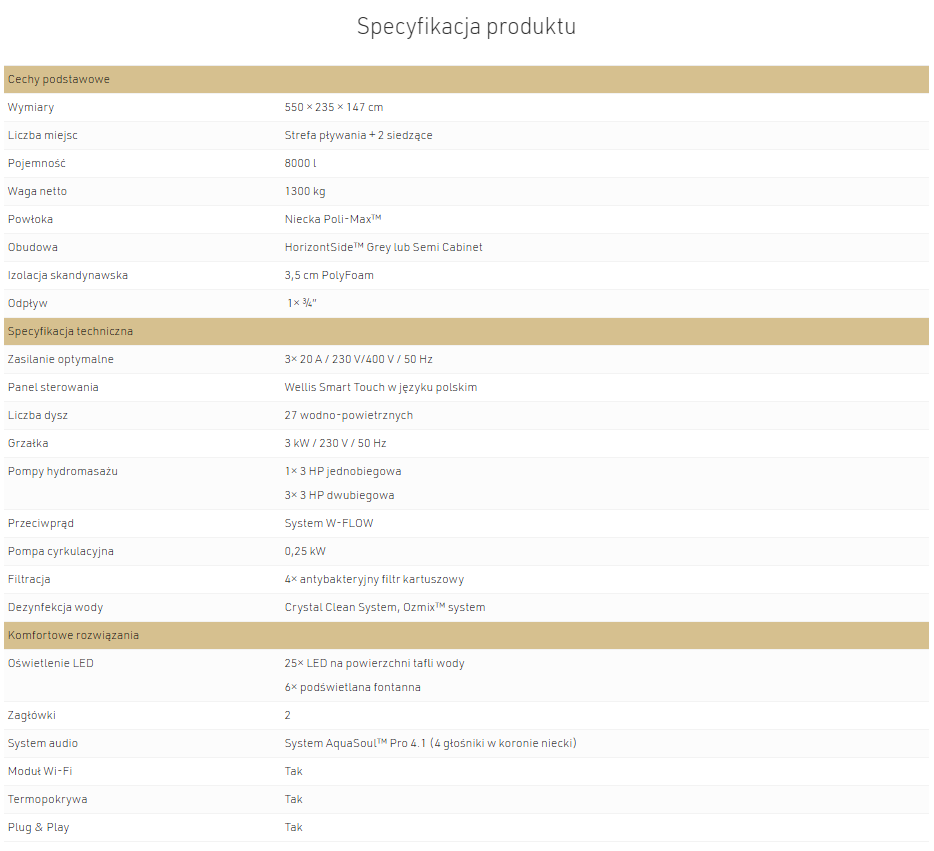This screenshot has height=851, width=934.
Task: Click the 27 wodno-powietrznych value
Action: tap(348, 415)
